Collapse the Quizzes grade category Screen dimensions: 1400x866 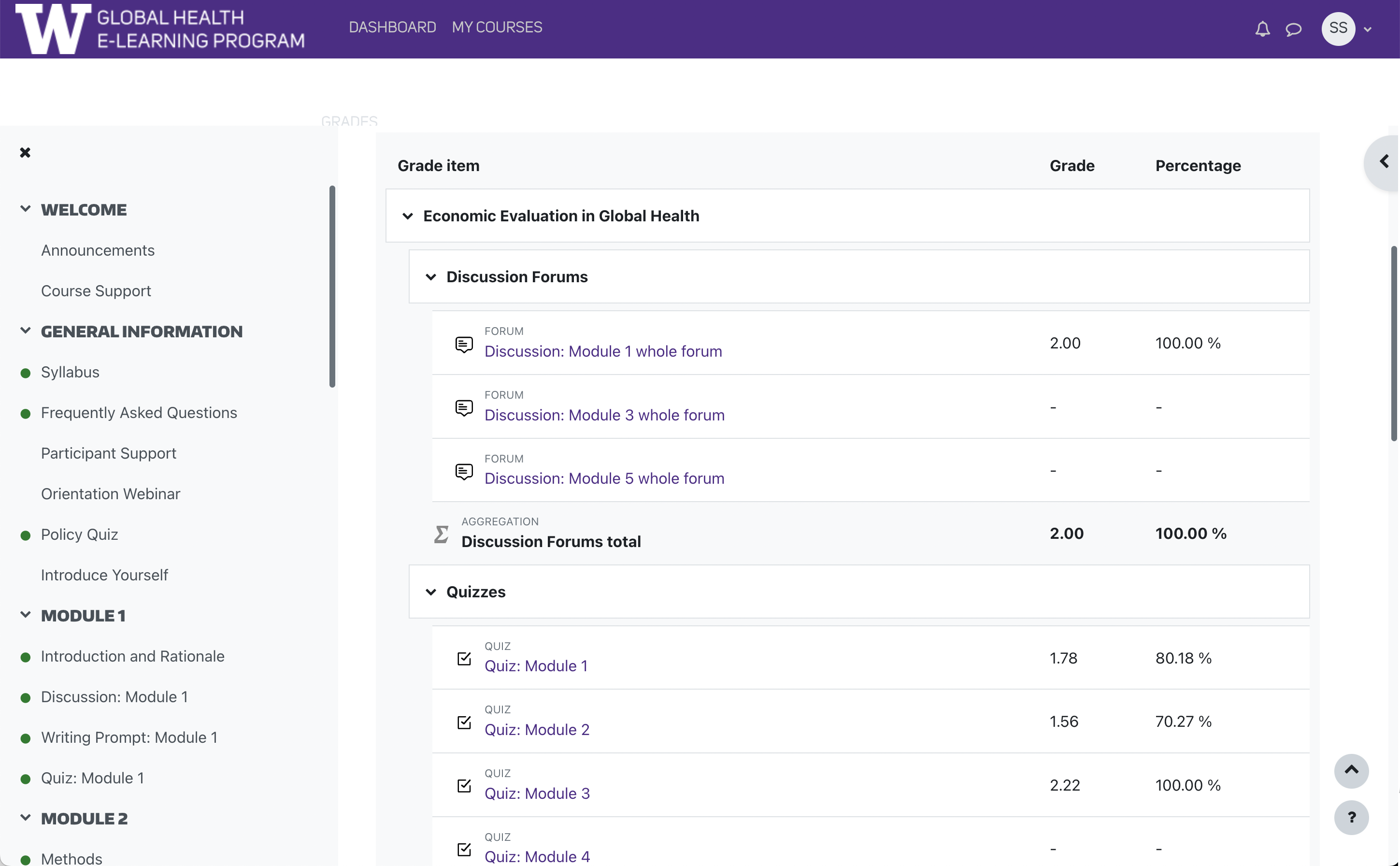[430, 592]
